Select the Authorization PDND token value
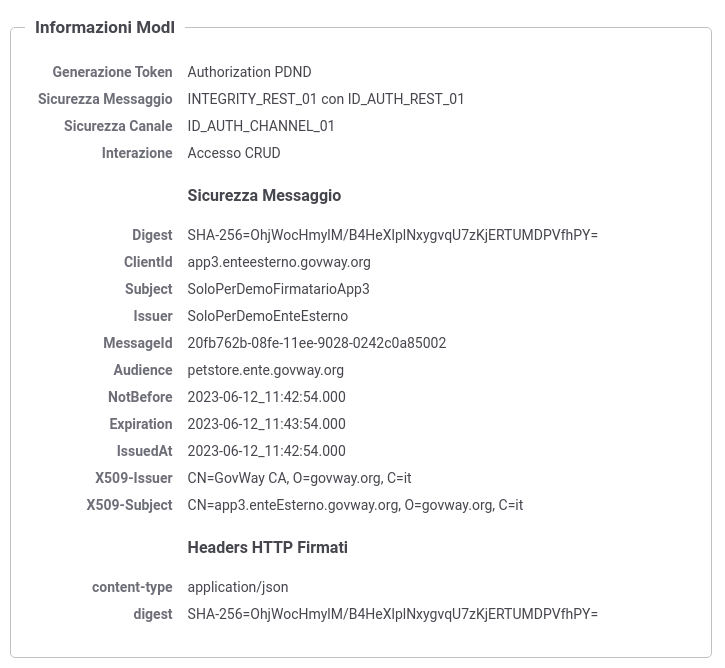 [249, 72]
